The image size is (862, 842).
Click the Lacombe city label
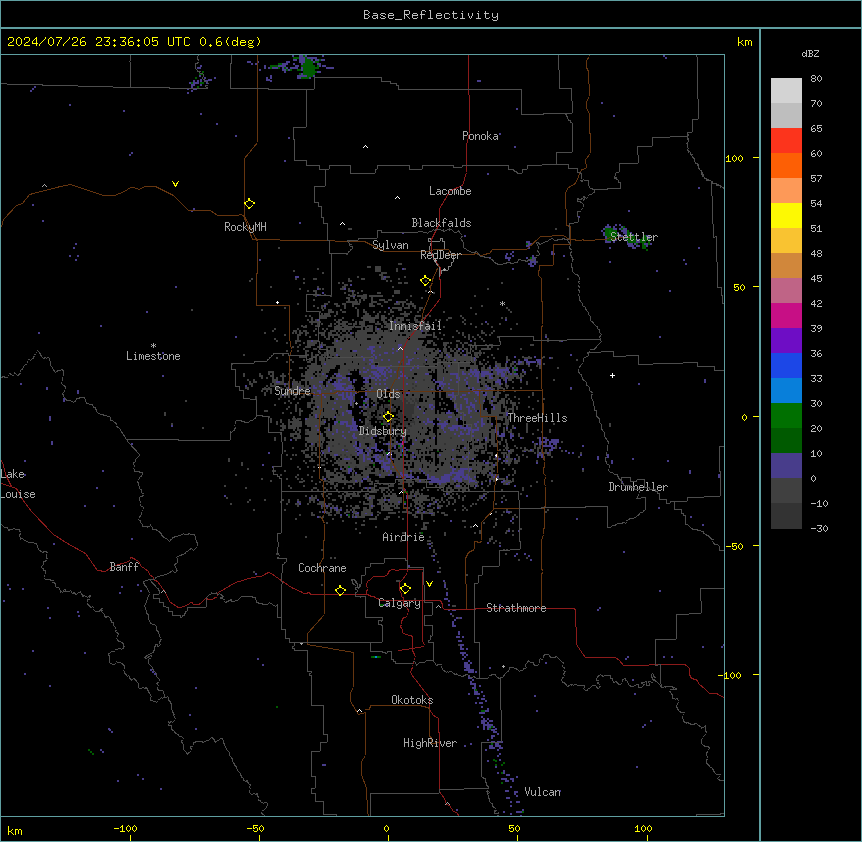(450, 191)
